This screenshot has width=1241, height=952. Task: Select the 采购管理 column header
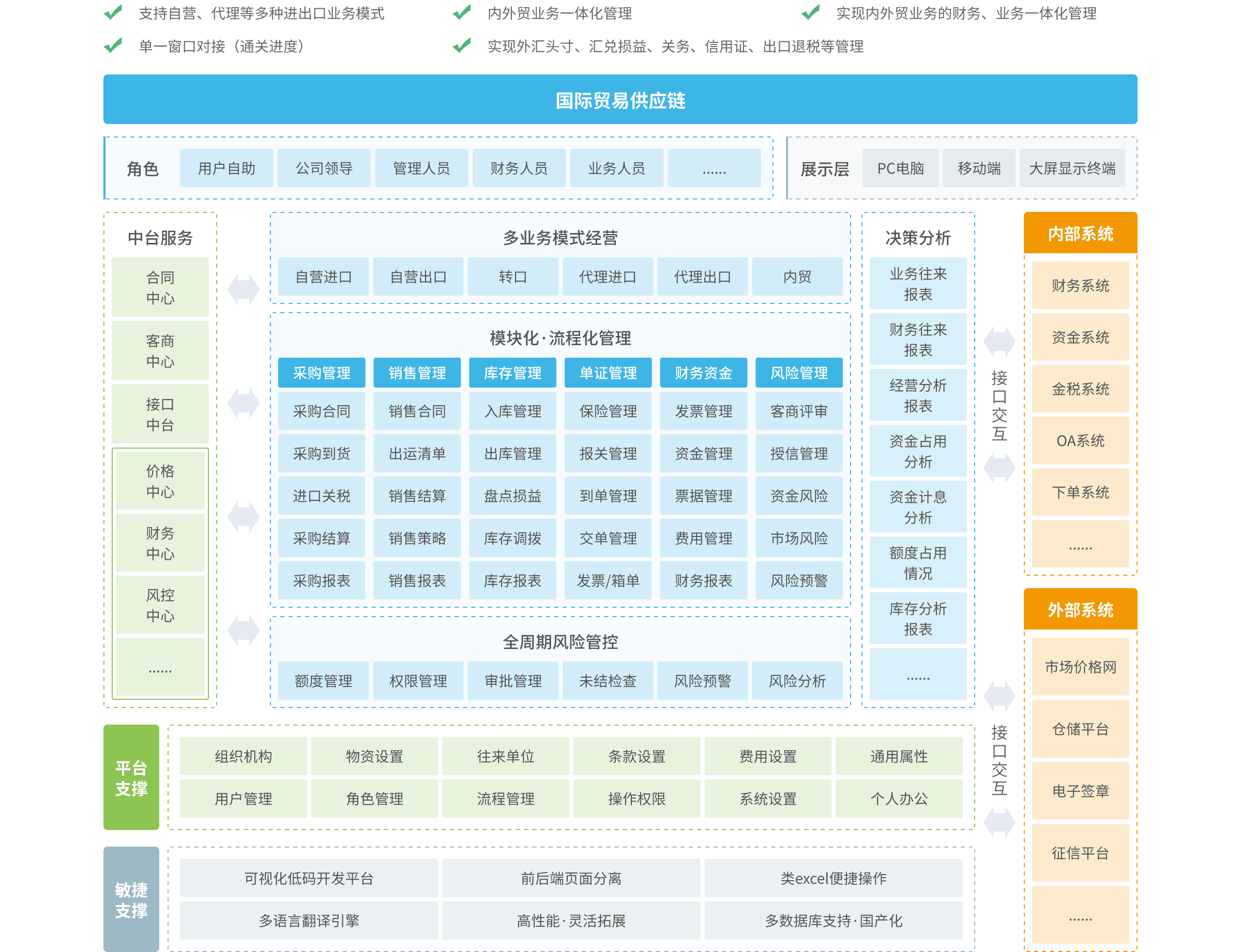tap(322, 373)
